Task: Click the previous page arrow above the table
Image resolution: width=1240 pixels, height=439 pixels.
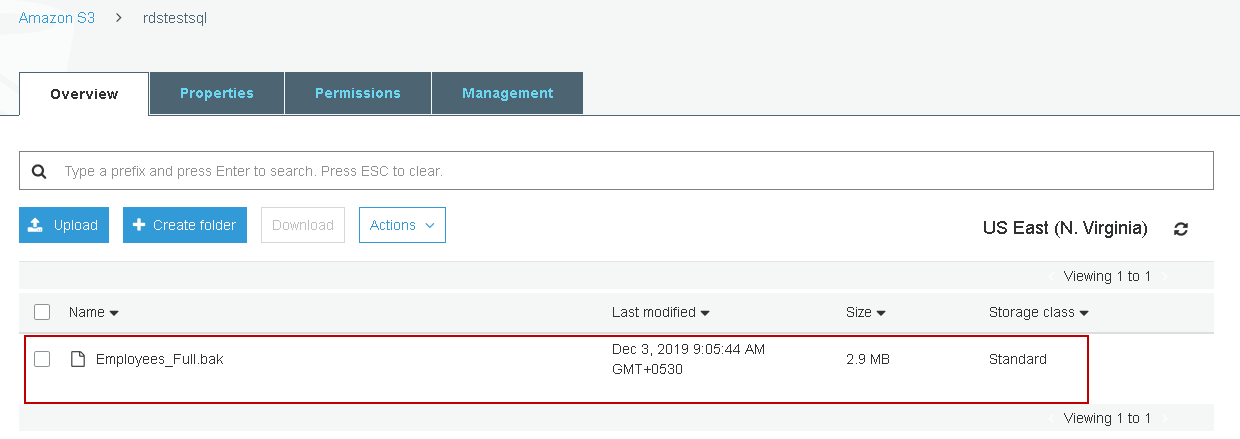Action: (x=1050, y=276)
